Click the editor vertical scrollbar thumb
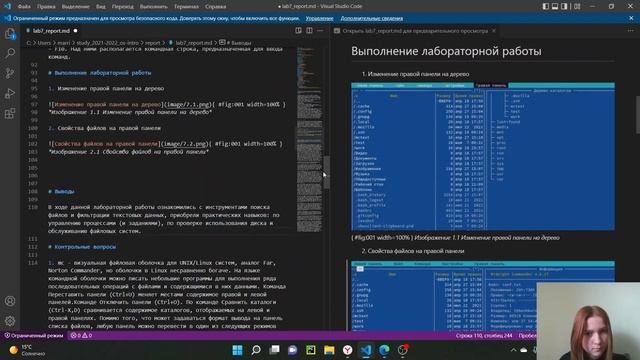640x360 pixels. [x=327, y=172]
